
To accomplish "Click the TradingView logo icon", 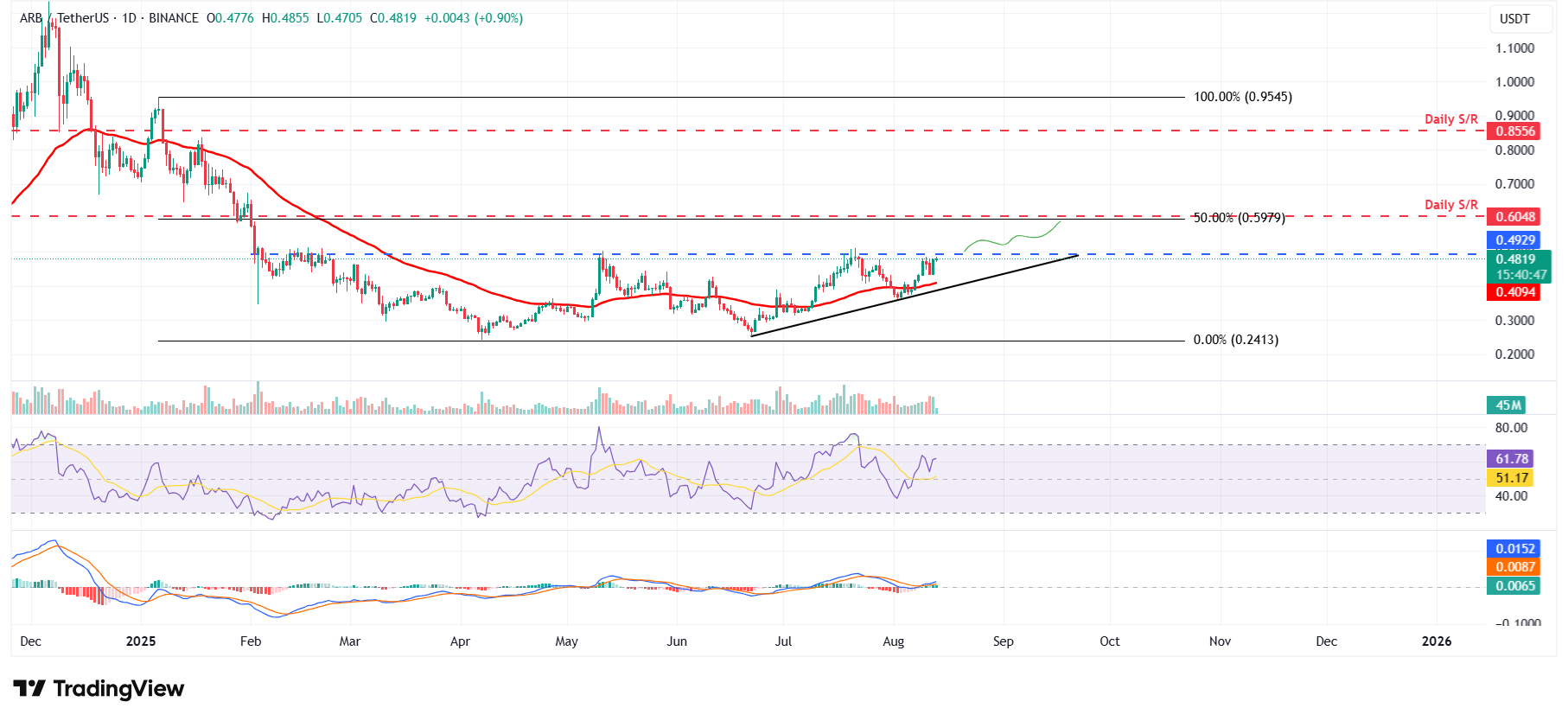I will 29,688.
